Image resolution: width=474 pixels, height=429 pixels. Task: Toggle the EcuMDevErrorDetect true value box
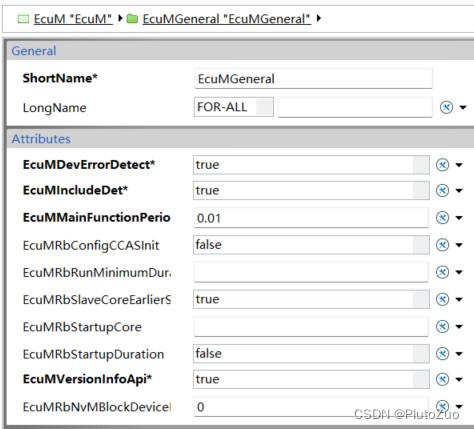pyautogui.click(x=311, y=165)
